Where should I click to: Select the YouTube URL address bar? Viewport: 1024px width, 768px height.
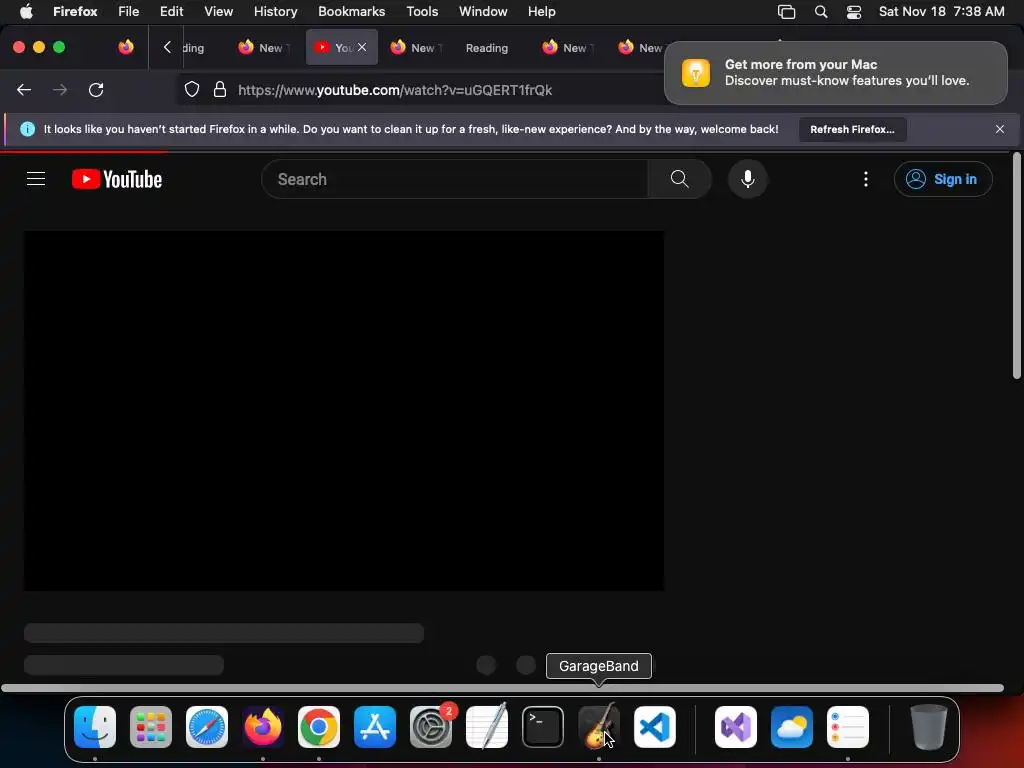click(x=395, y=90)
